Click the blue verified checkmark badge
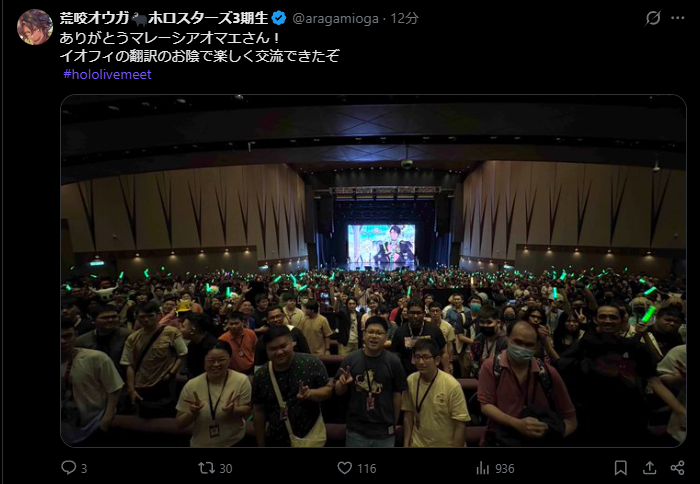The image size is (700, 484). [x=279, y=18]
